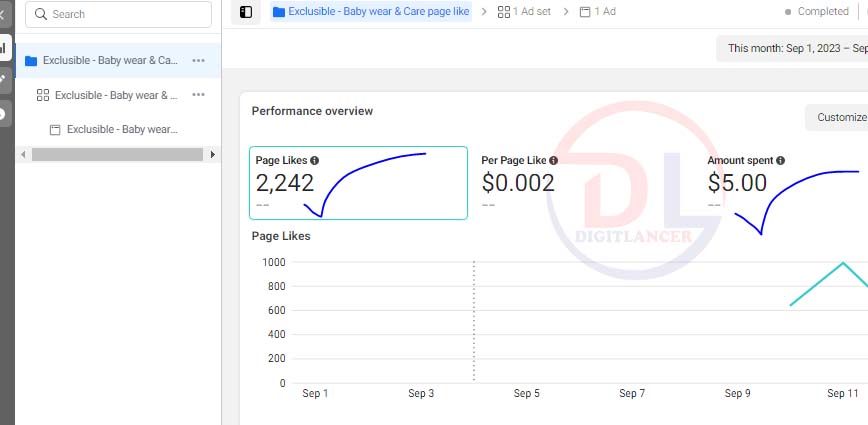Click the info icon next to Page Likes
Image resolution: width=868 pixels, height=425 pixels.
(314, 160)
